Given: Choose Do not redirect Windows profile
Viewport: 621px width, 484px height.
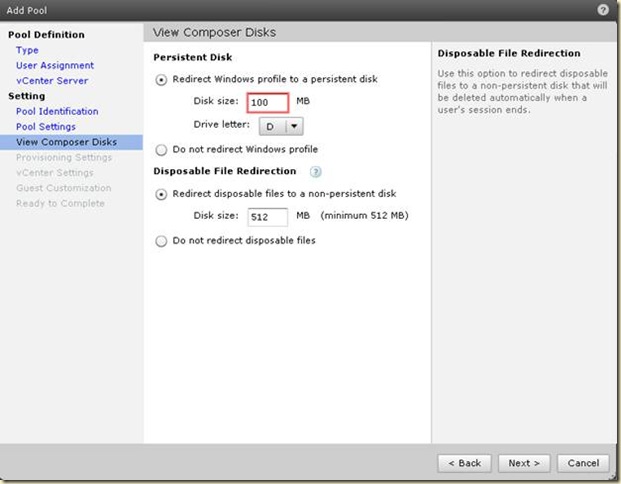Looking at the screenshot, I should pos(161,150).
